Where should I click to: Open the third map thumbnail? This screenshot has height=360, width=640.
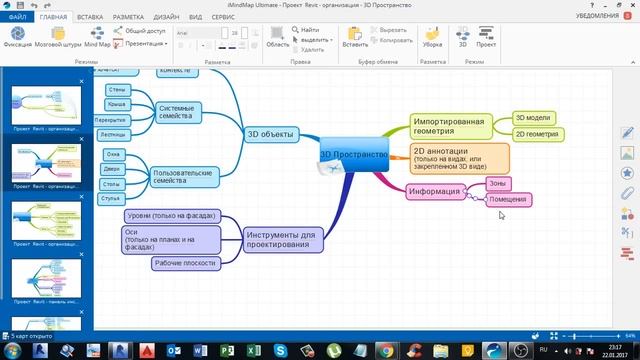pyautogui.click(x=46, y=220)
